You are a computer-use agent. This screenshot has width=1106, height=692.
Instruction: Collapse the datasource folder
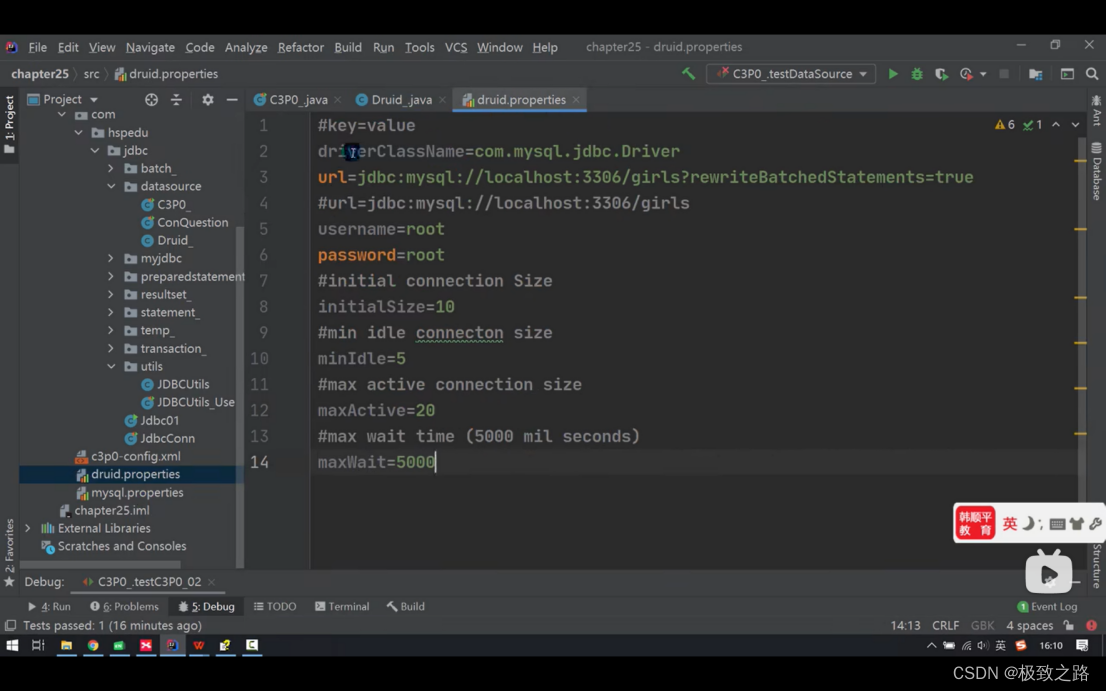[x=111, y=186]
